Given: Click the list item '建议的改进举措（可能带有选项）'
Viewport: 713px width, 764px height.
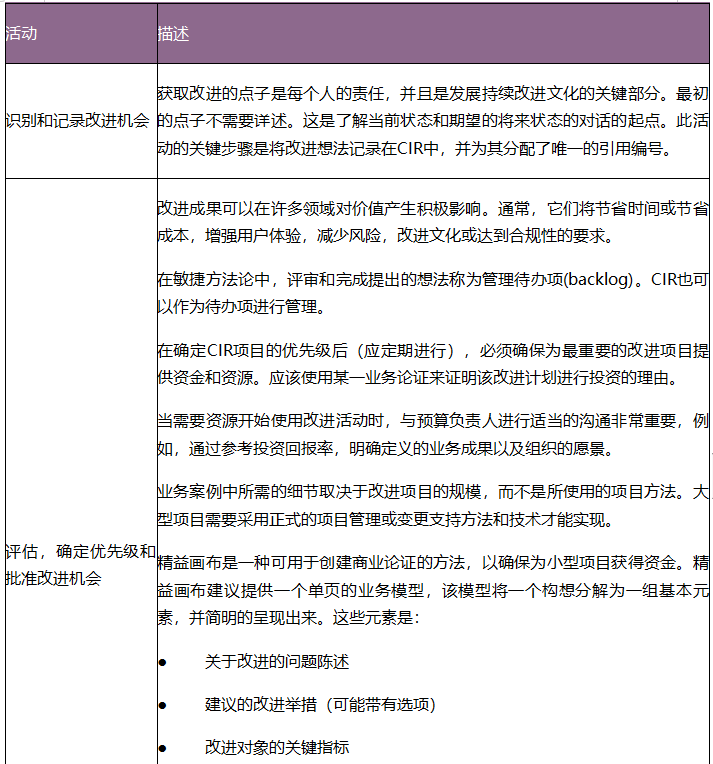Looking at the screenshot, I should 320,704.
